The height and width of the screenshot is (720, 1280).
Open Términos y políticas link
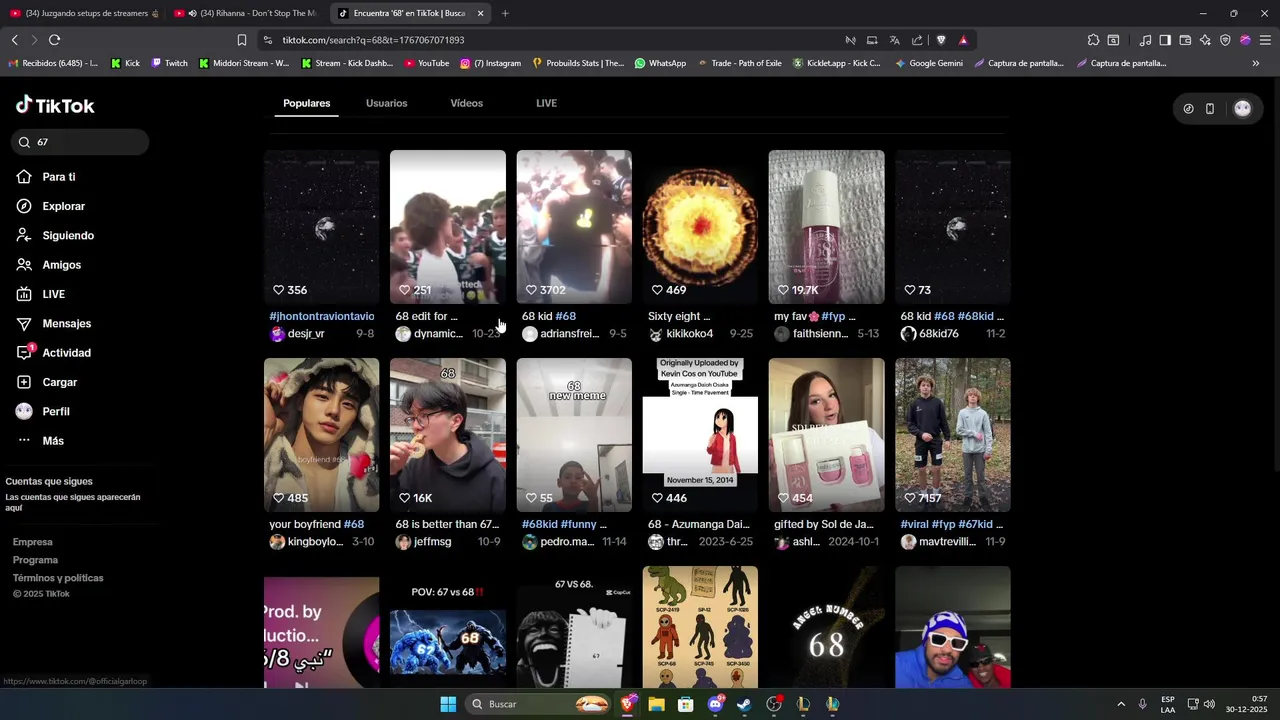point(58,578)
